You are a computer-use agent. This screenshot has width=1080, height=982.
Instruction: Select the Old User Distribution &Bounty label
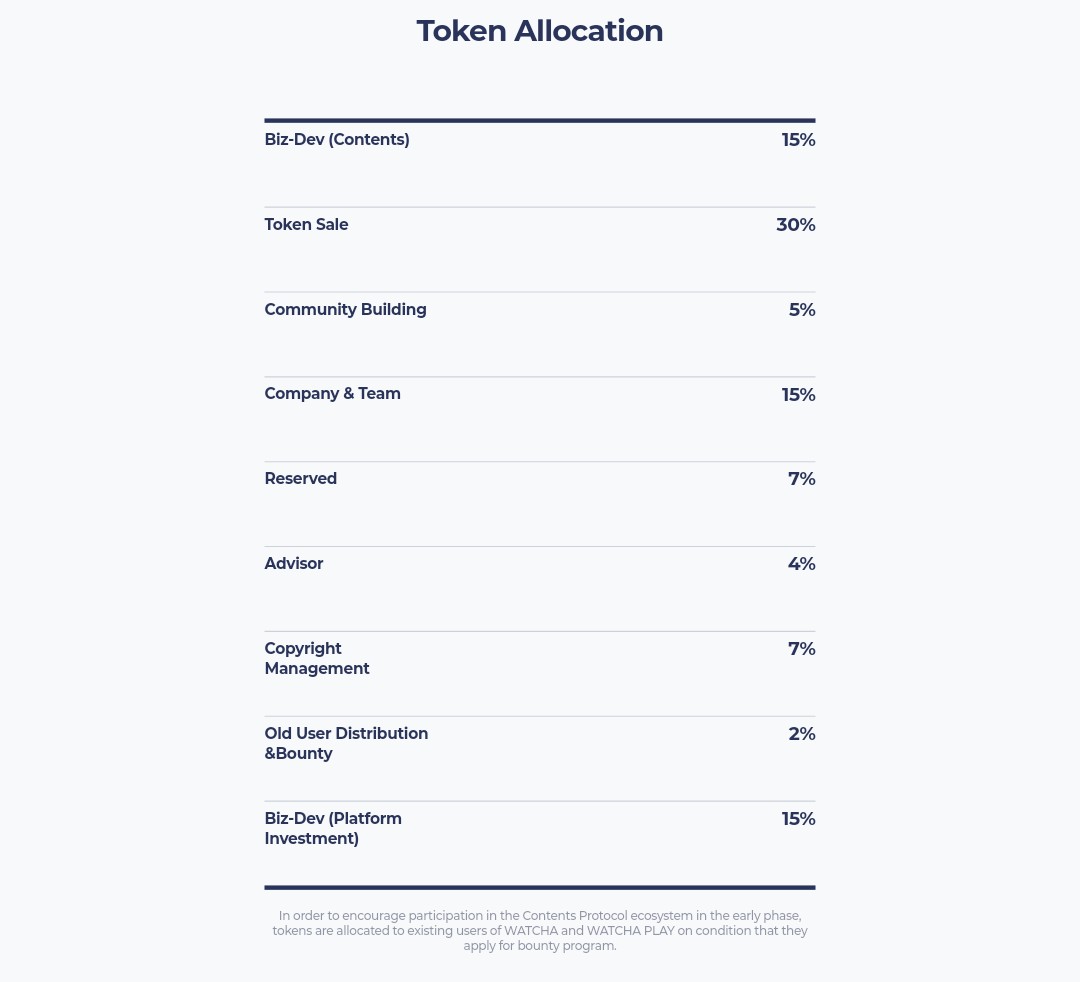pos(346,744)
